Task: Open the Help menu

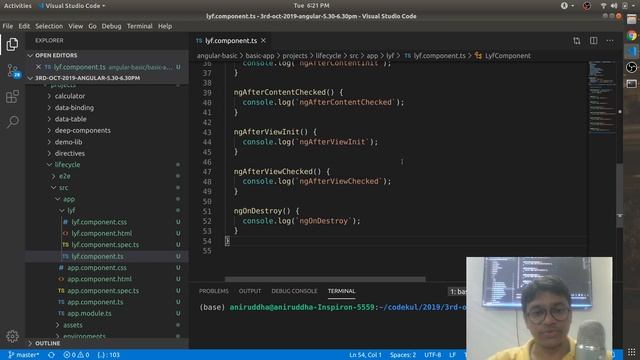Action: pyautogui.click(x=165, y=26)
